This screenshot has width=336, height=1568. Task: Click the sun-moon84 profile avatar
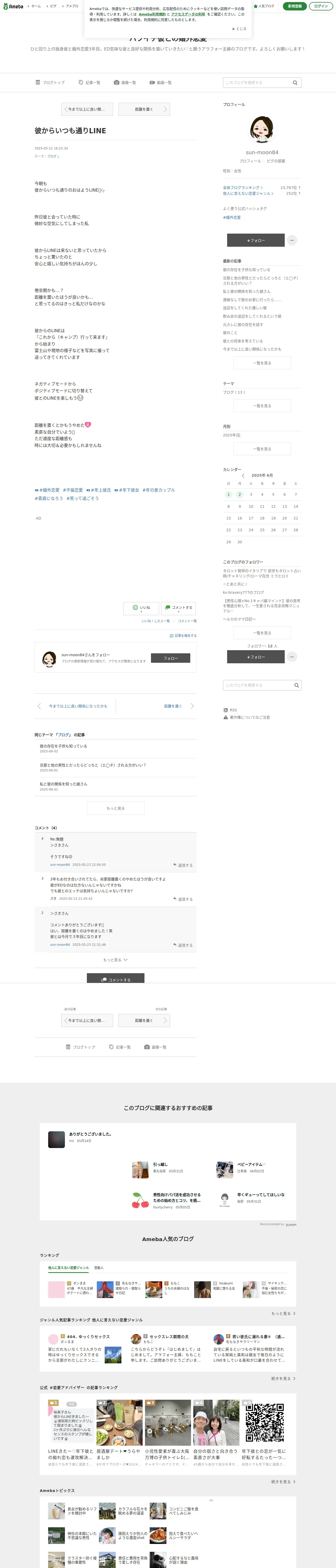pos(262,129)
